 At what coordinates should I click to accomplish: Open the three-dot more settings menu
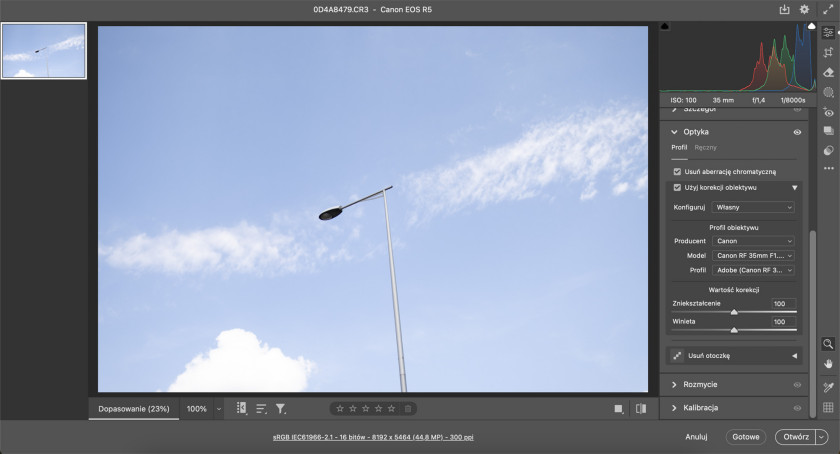(829, 168)
